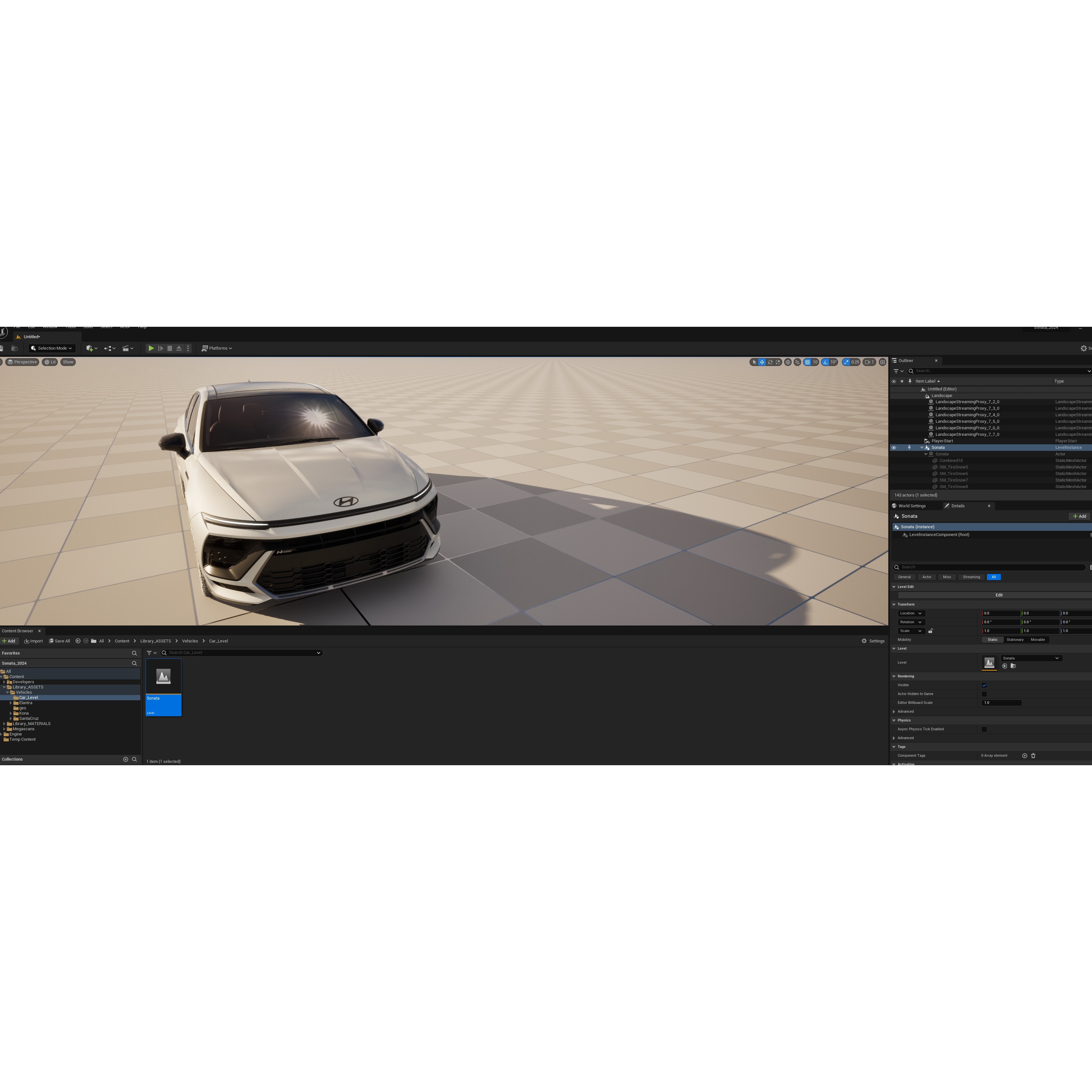Switch to the Streaming filter tab
The height and width of the screenshot is (1092, 1092).
pos(971,577)
